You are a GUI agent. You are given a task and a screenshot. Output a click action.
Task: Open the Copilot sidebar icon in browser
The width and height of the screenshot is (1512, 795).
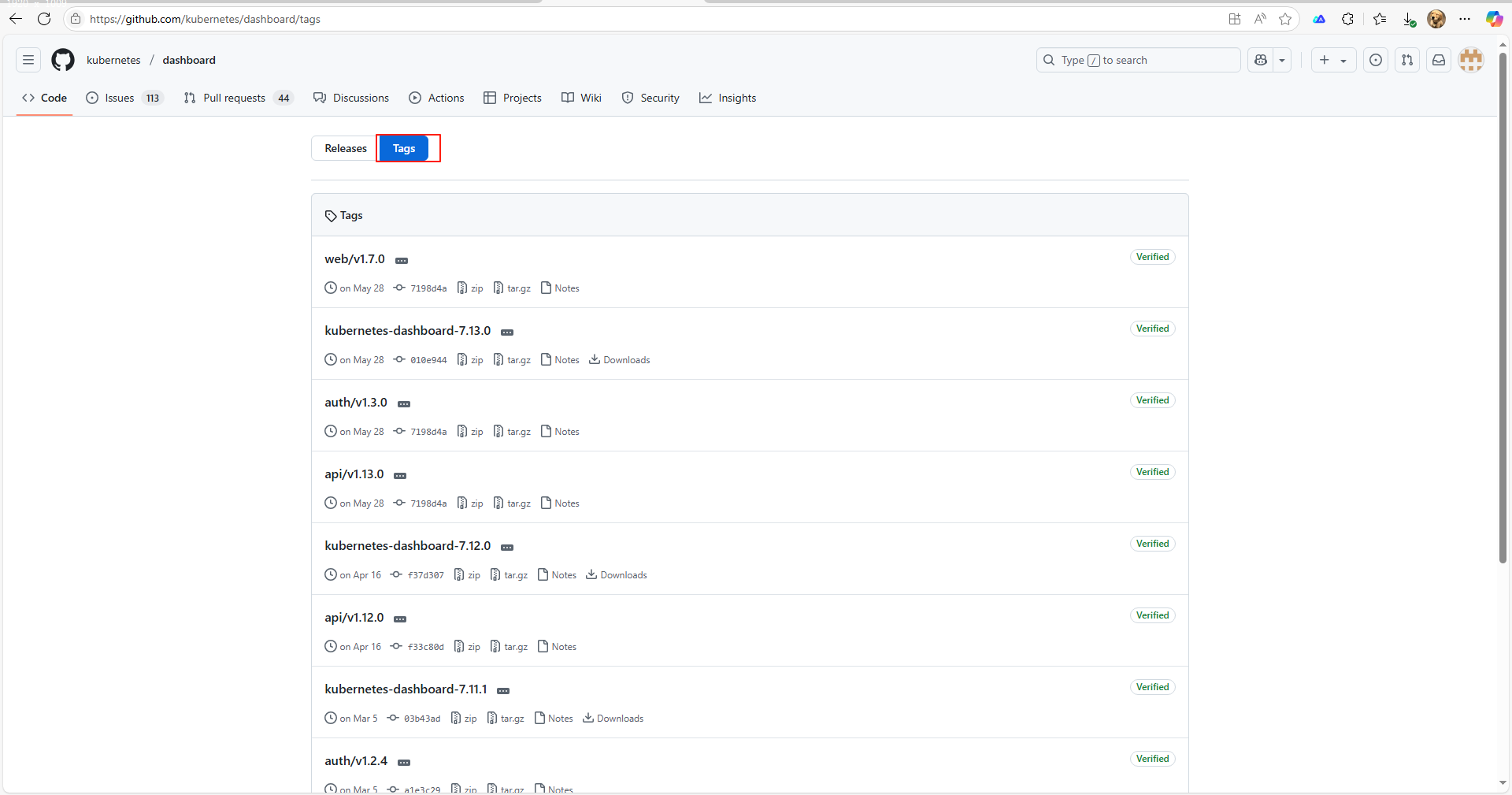[1494, 19]
